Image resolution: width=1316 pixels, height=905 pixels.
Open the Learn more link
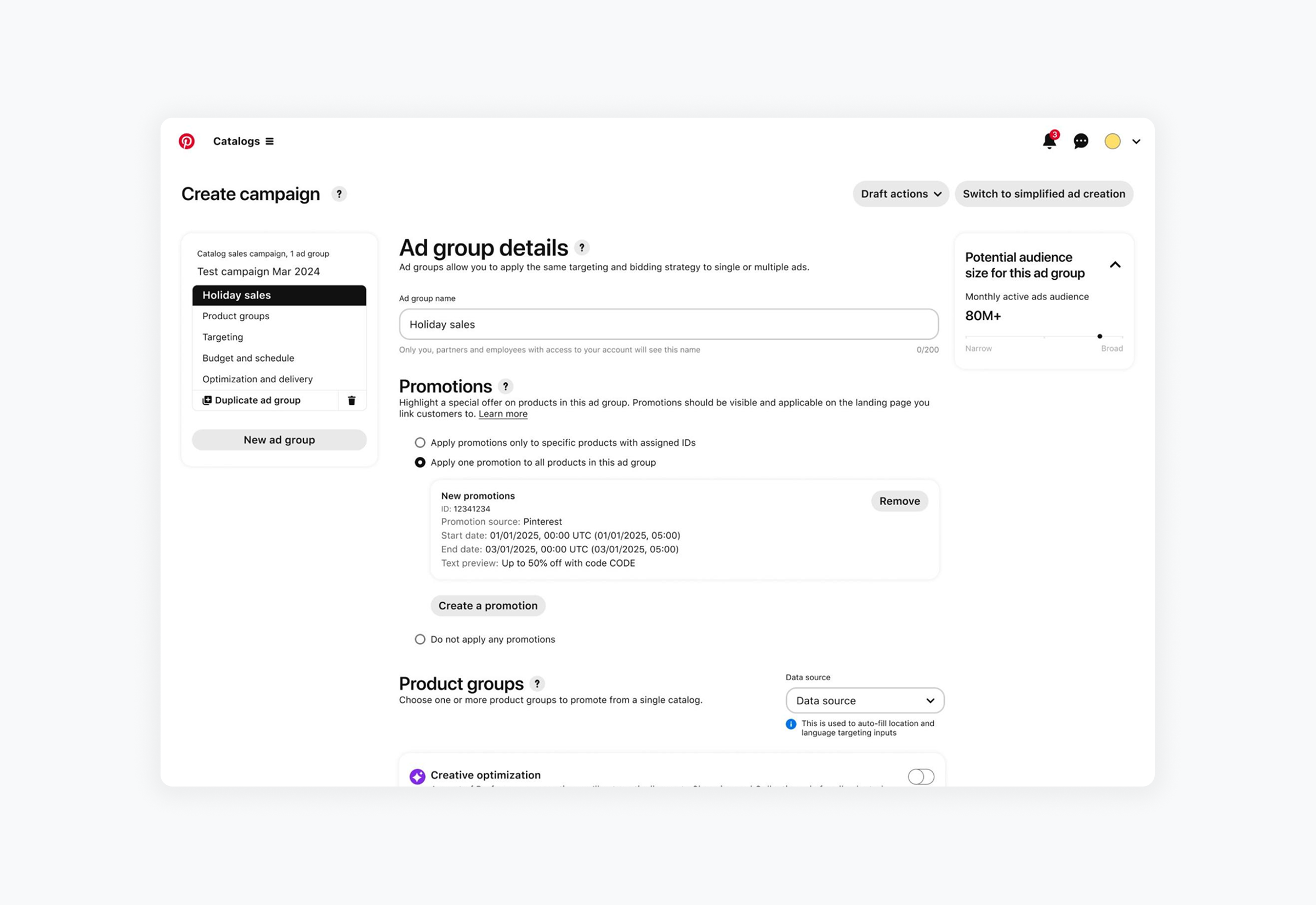click(503, 414)
